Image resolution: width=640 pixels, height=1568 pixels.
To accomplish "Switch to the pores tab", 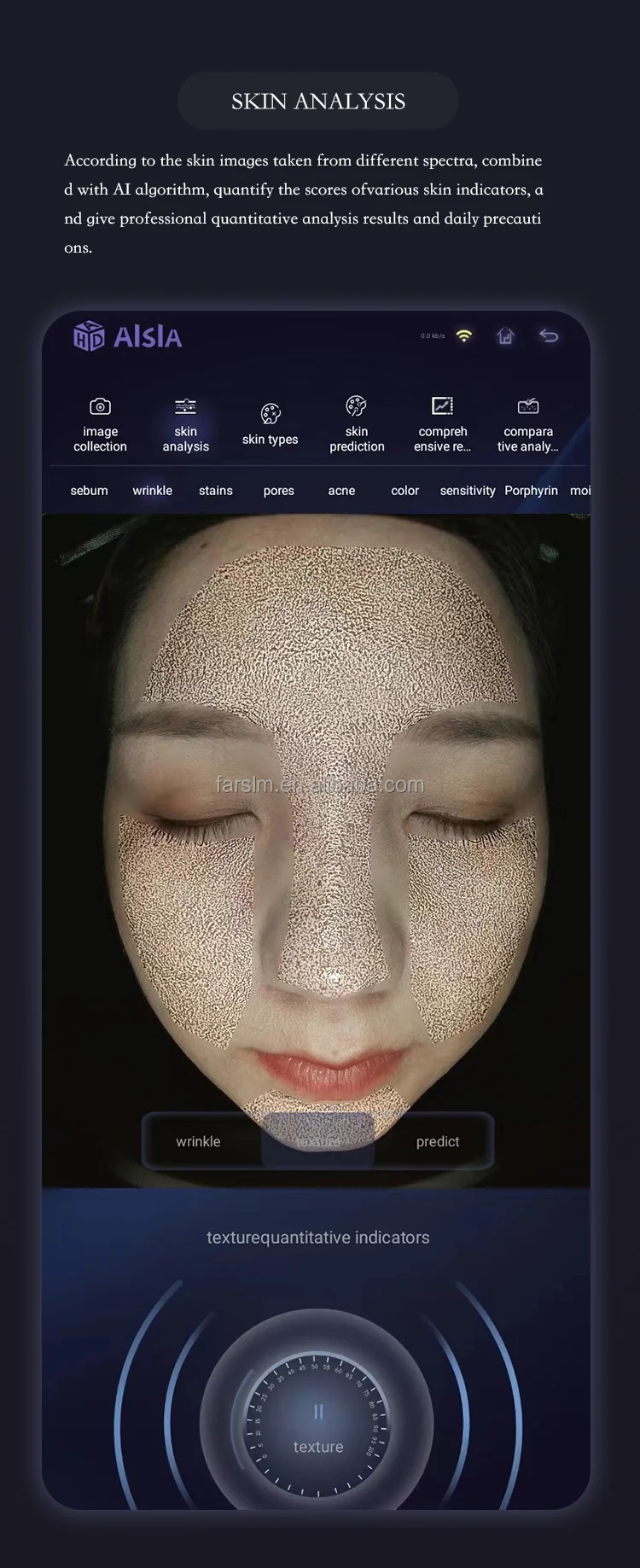I will [x=278, y=491].
